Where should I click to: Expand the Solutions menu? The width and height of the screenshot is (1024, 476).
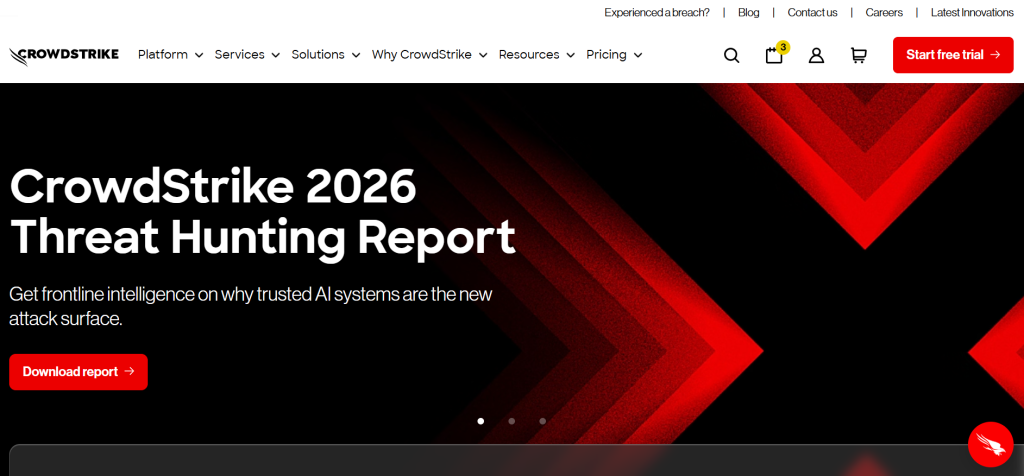pos(326,55)
